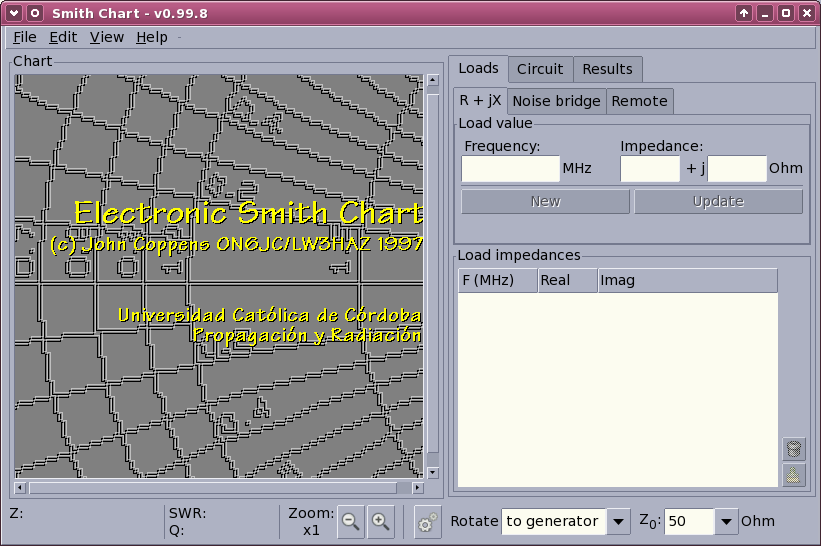Viewport: 821px width, 546px height.
Task: Click the chart horizontal scrollbar right arrow
Action: pyautogui.click(x=417, y=488)
